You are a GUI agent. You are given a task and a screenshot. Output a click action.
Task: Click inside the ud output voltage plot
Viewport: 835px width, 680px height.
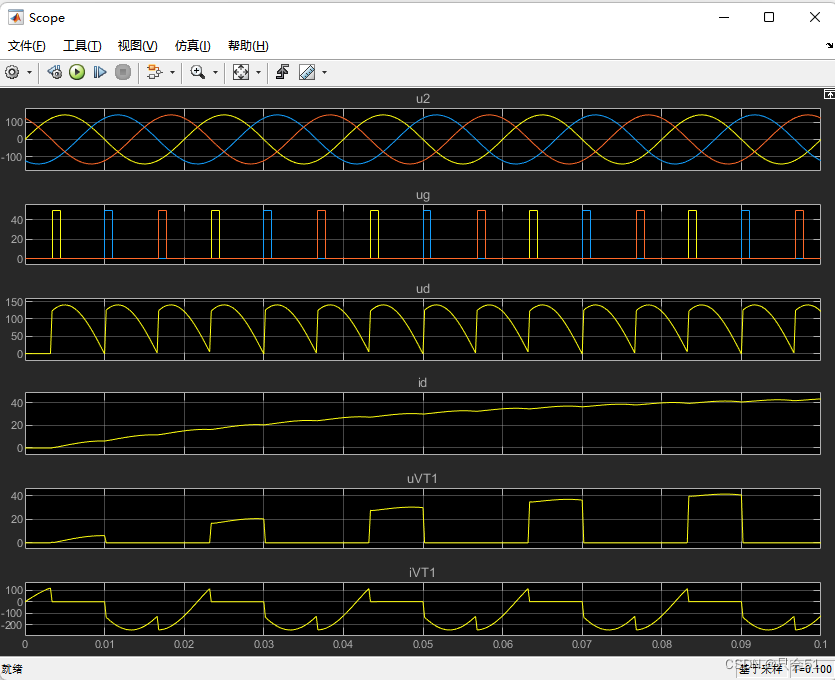[x=422, y=329]
